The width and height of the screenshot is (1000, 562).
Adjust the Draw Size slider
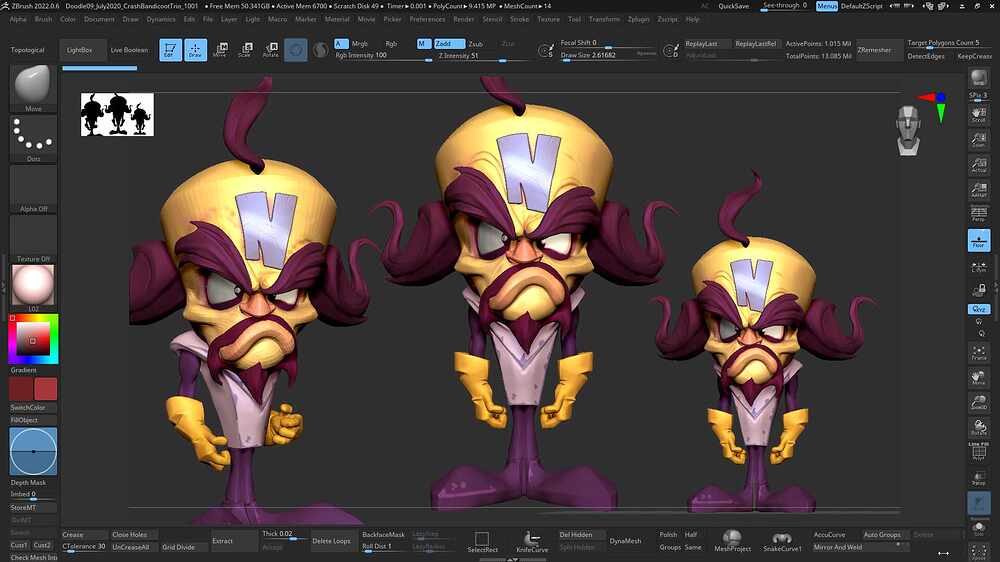[607, 55]
